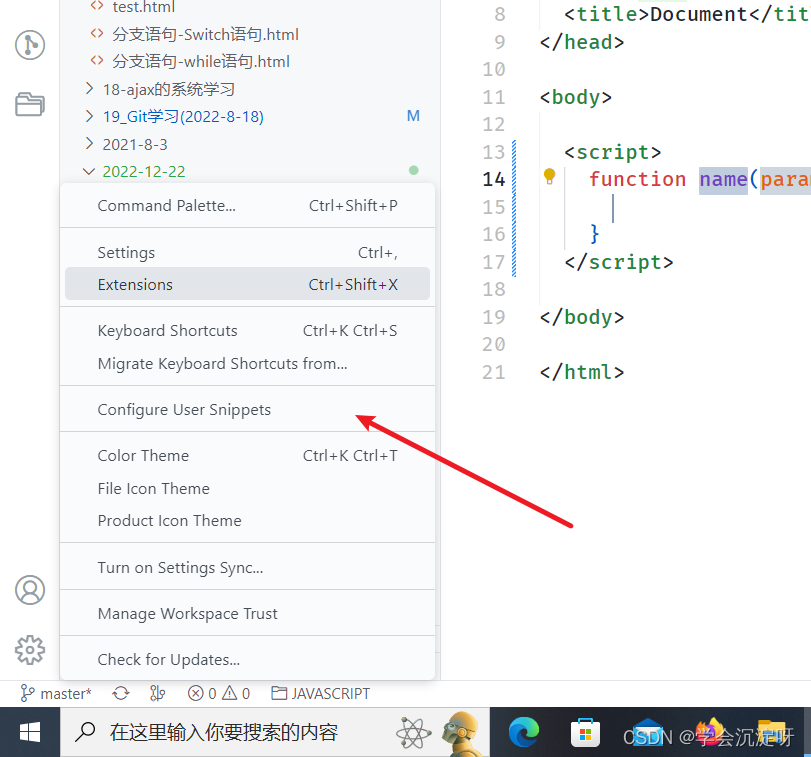Click the Synchronize Changes status icon
Image resolution: width=811 pixels, height=757 pixels.
[121, 693]
